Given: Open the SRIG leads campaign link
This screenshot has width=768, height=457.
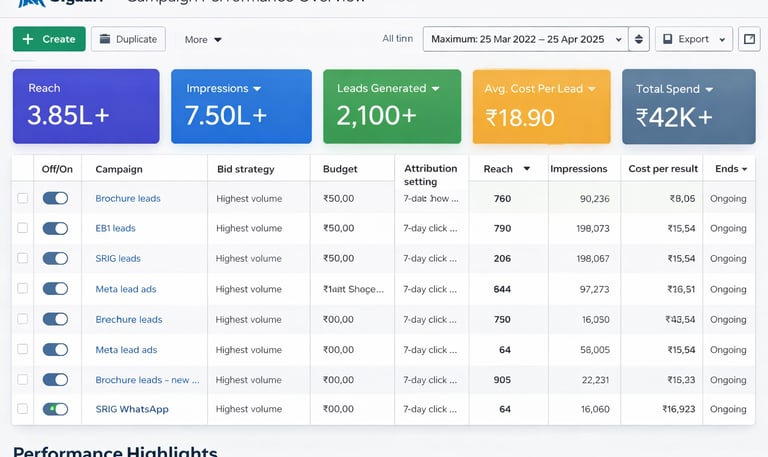Looking at the screenshot, I should 118,258.
